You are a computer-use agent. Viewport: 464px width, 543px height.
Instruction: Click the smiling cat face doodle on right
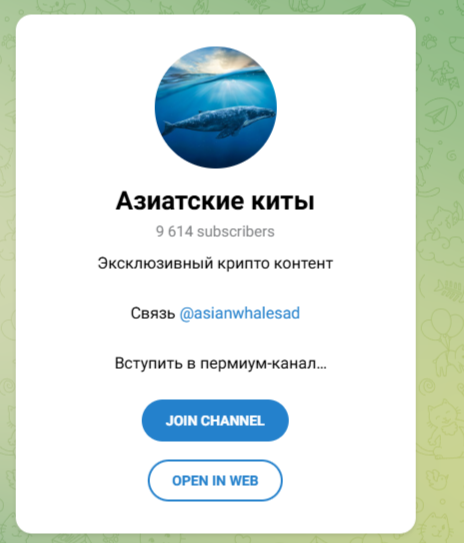444,415
